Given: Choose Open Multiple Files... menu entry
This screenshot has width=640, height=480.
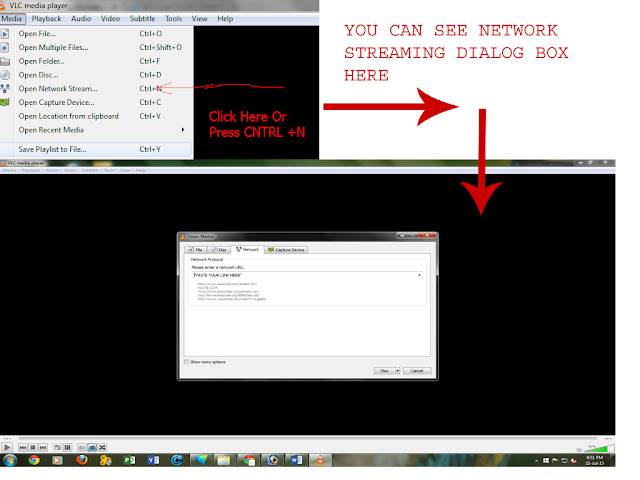Looking at the screenshot, I should click(96, 48).
